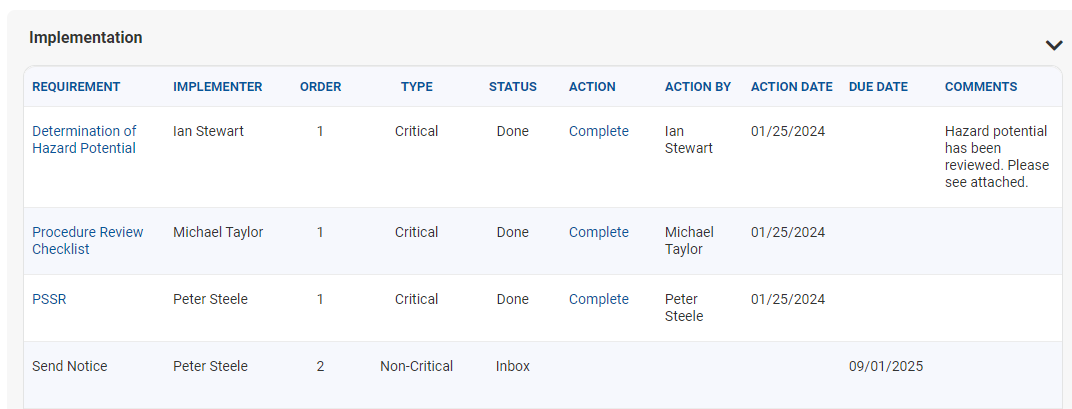Select the Send Notice requirement row
Image resolution: width=1072 pixels, height=409 pixels.
(x=70, y=366)
